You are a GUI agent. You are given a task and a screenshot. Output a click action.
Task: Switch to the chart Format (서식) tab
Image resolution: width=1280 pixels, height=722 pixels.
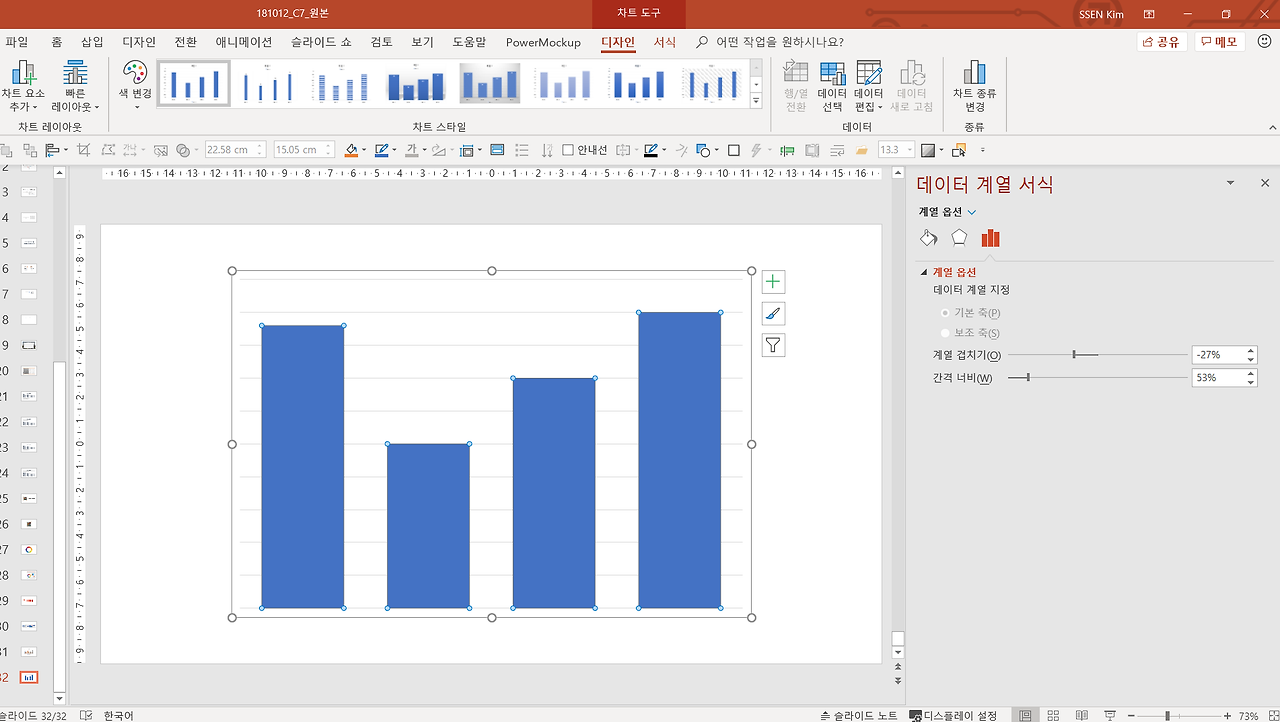pos(665,42)
